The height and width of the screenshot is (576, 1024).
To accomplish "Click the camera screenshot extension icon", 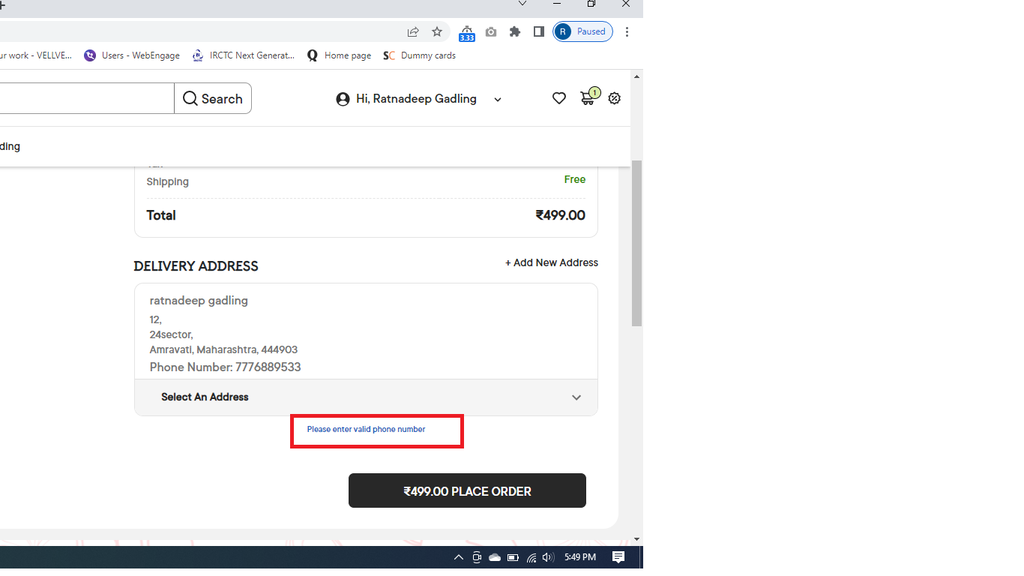I will tap(491, 31).
